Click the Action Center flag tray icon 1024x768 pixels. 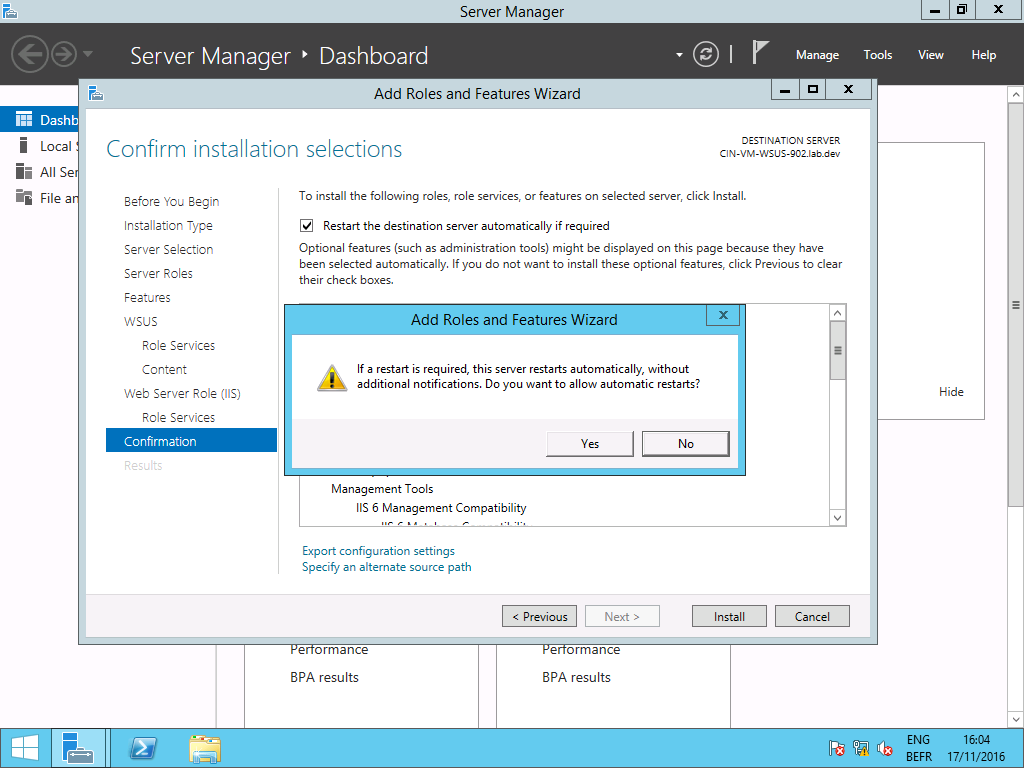click(x=836, y=748)
